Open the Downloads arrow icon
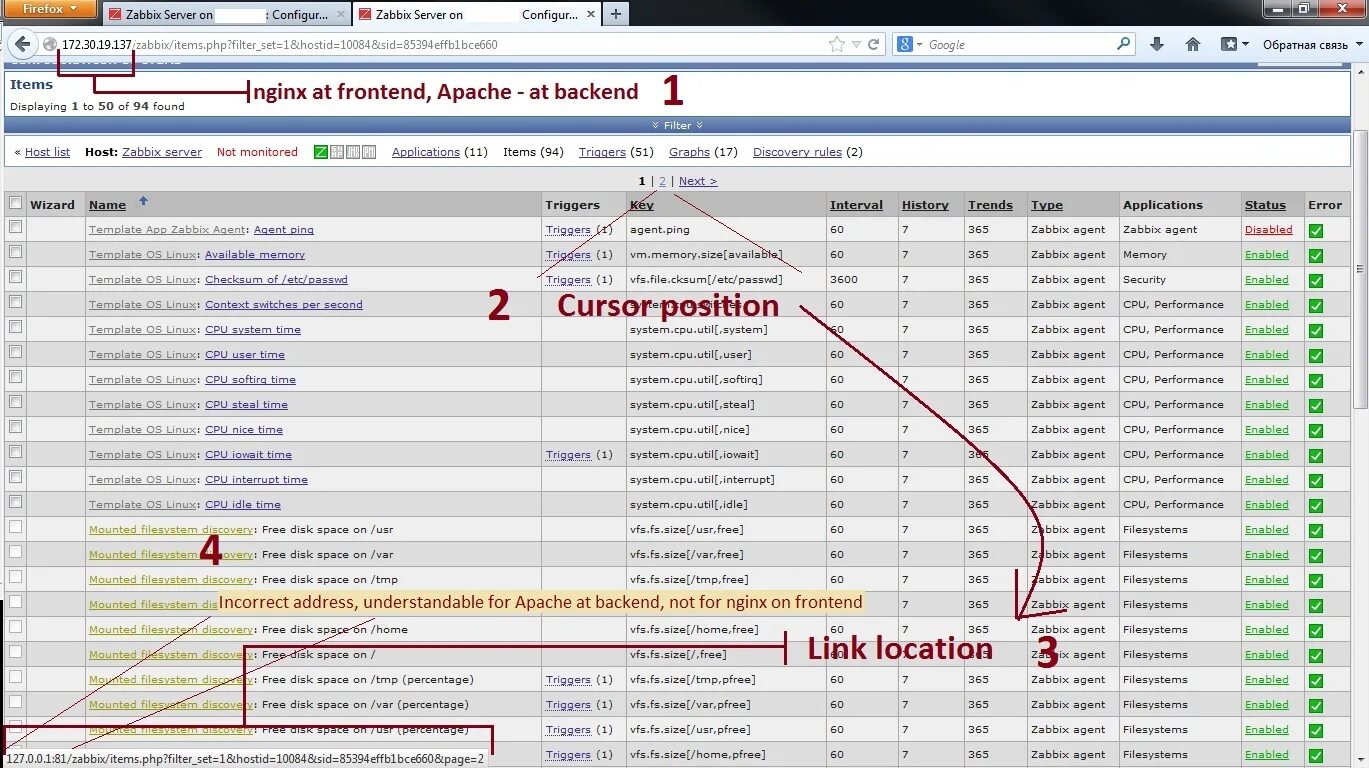 pos(1157,44)
